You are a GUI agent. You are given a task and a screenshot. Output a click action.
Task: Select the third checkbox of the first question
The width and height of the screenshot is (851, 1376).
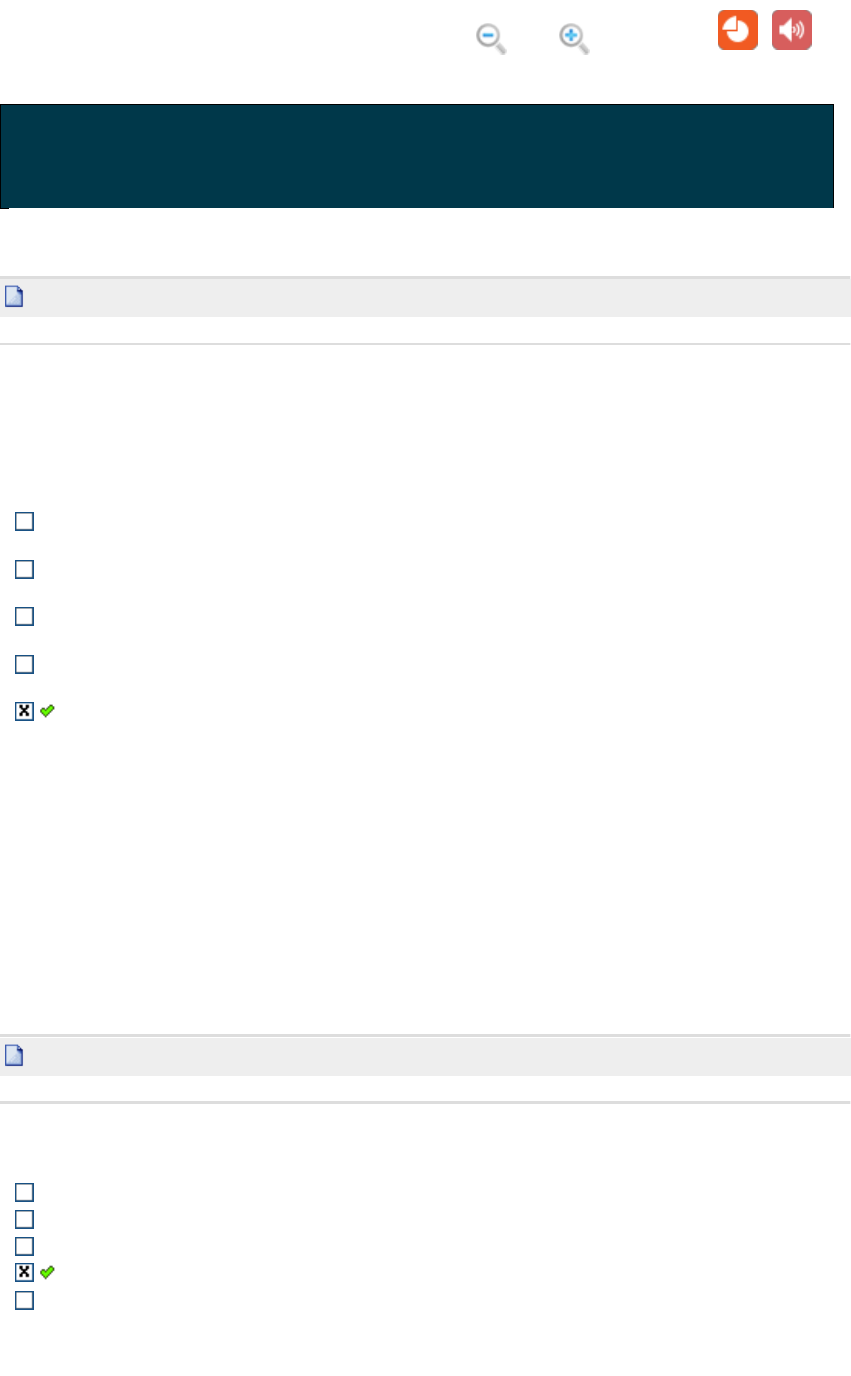tap(24, 616)
